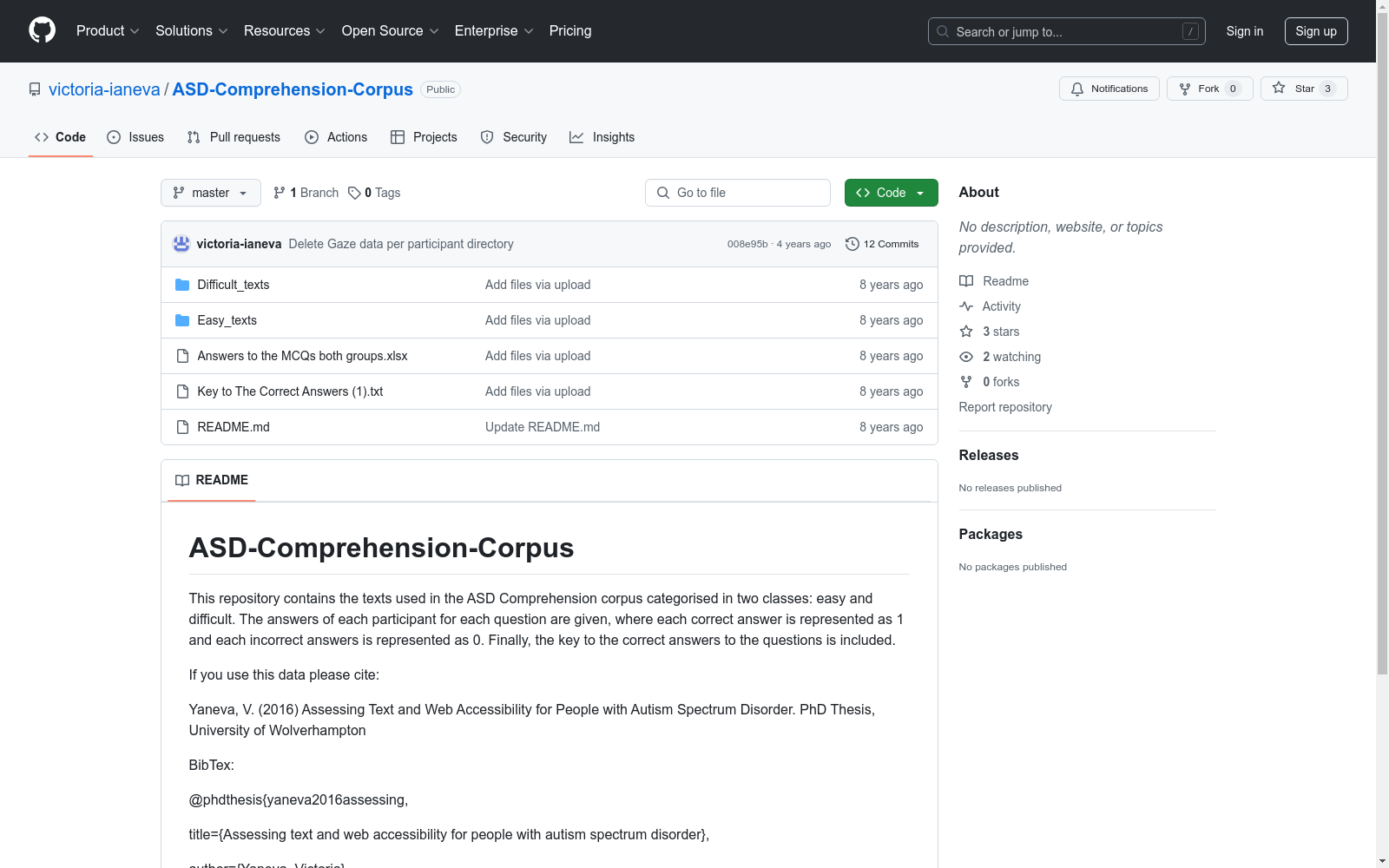Select the README tab heading
The image size is (1389, 868).
point(212,480)
